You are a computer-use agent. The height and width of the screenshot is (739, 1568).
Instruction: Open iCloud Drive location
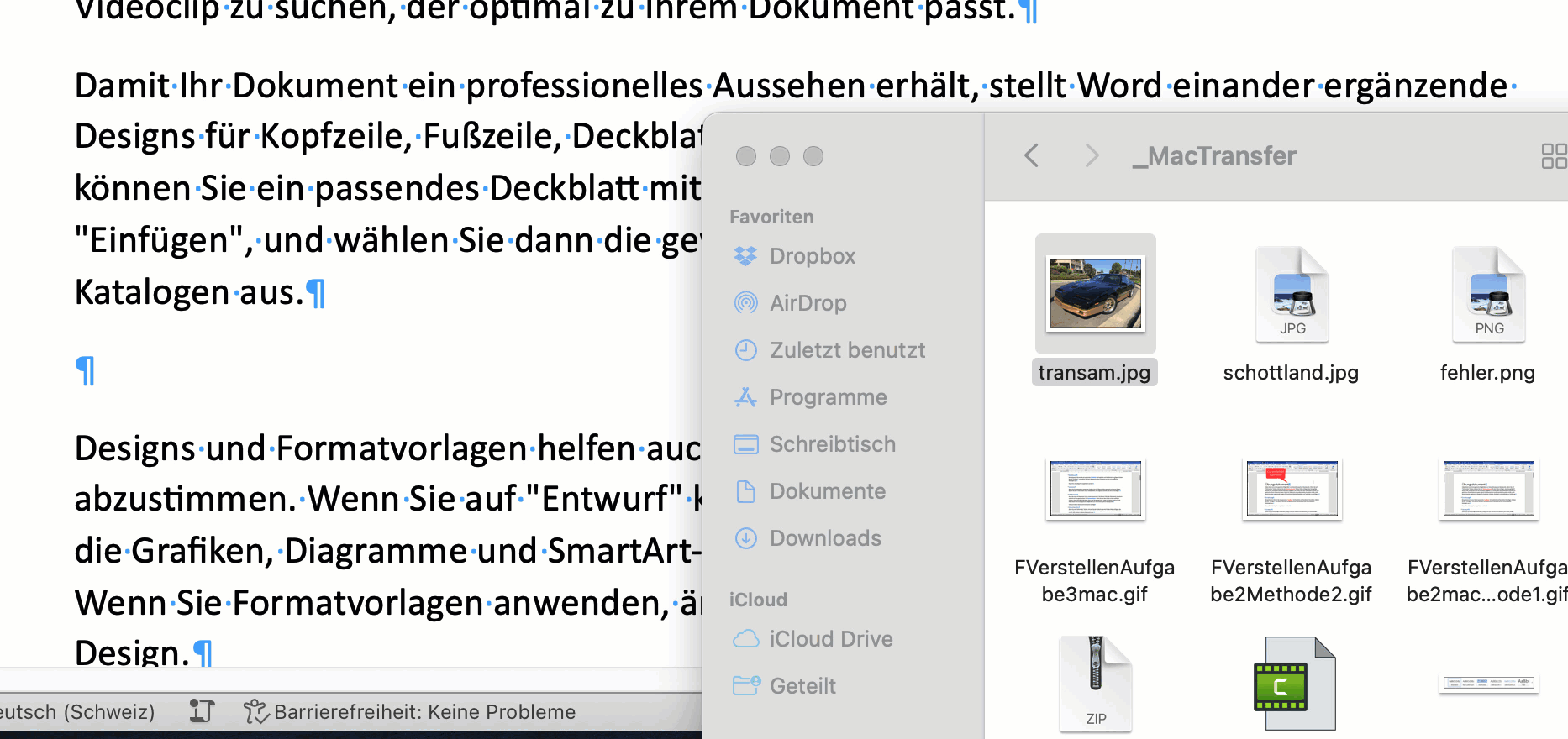point(830,639)
